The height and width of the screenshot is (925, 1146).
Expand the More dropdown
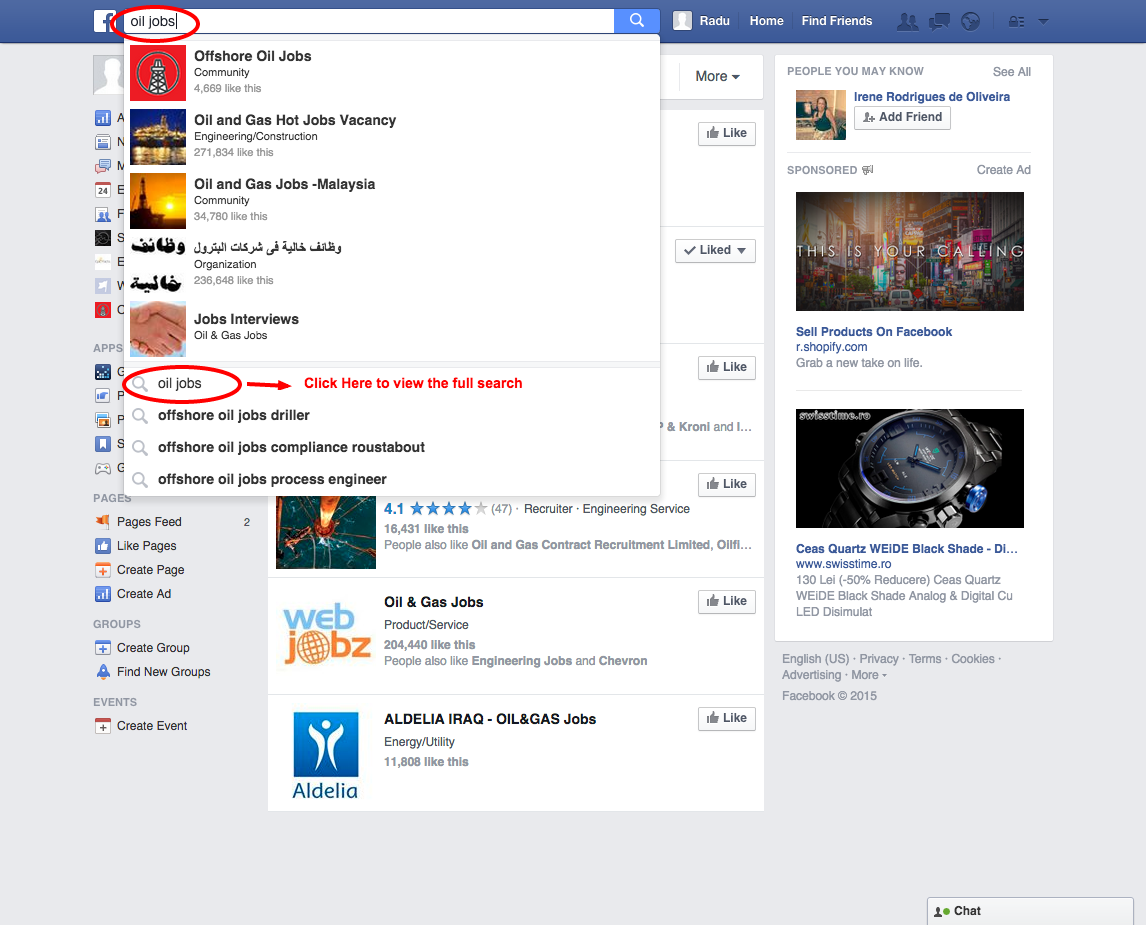click(x=717, y=77)
